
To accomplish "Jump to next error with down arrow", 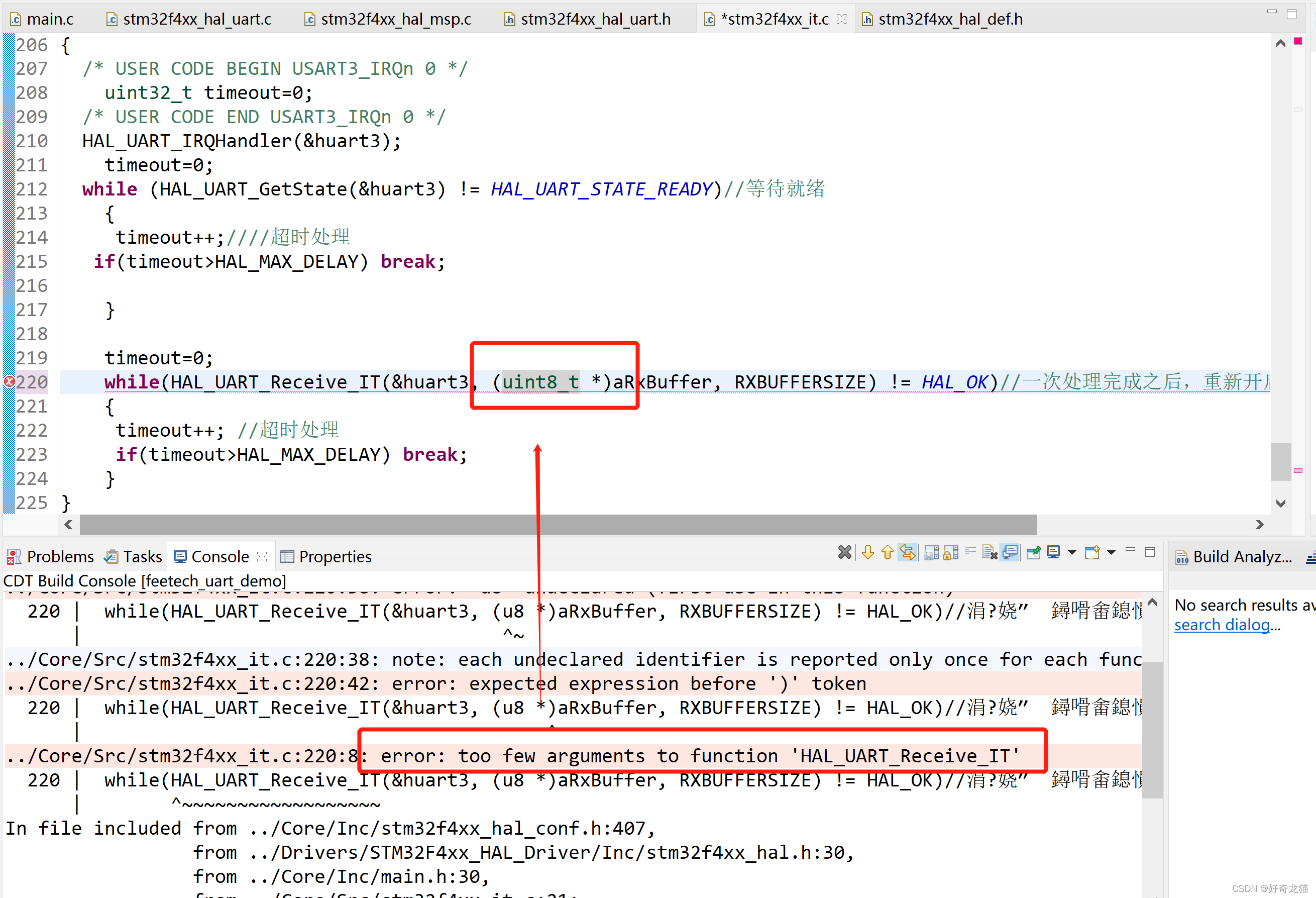I will (867, 552).
